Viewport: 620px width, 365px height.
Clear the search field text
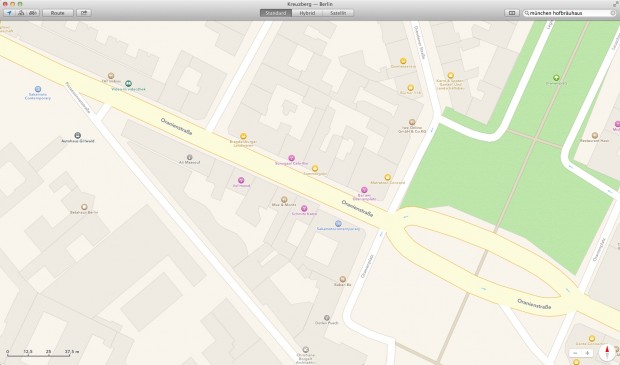(x=613, y=13)
